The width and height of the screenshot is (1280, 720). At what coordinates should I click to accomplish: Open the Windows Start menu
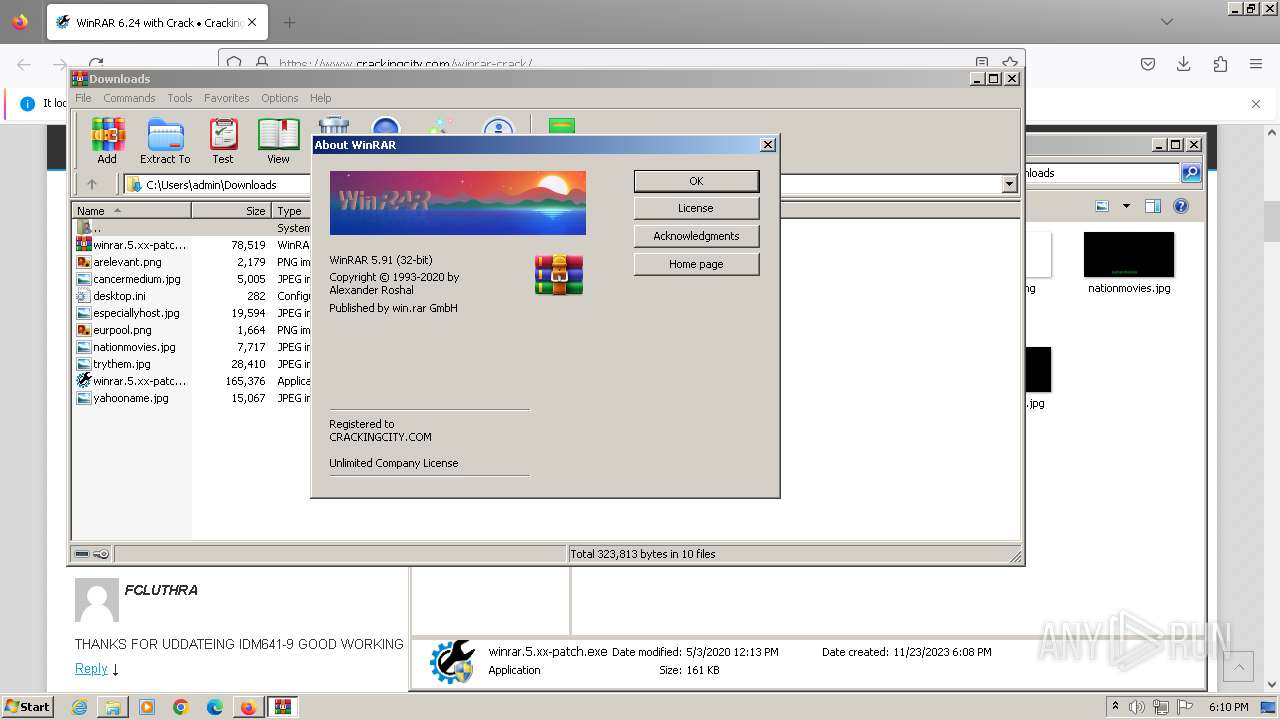(x=27, y=707)
